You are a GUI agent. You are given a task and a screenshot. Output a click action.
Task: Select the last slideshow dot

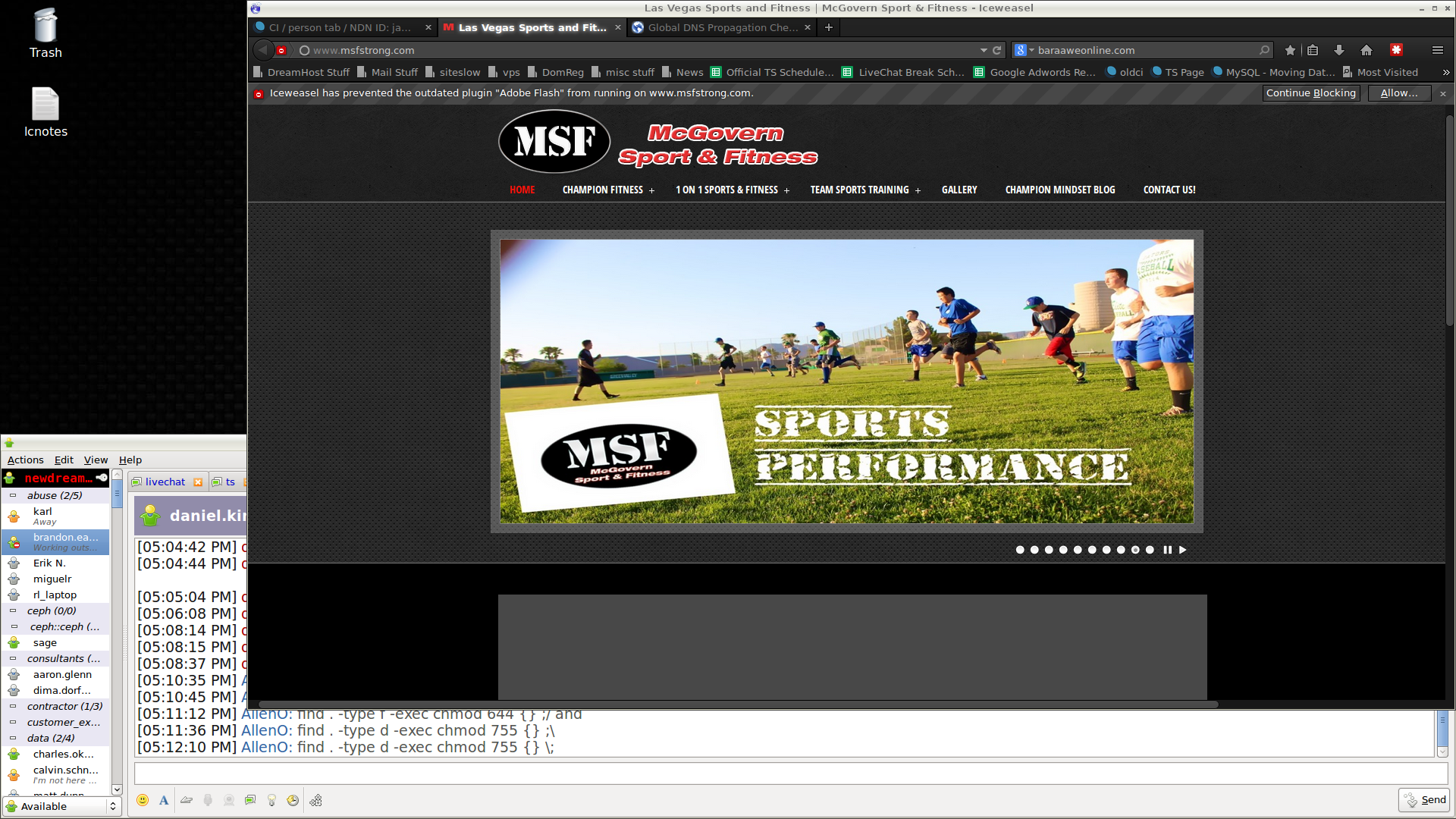click(x=1150, y=550)
